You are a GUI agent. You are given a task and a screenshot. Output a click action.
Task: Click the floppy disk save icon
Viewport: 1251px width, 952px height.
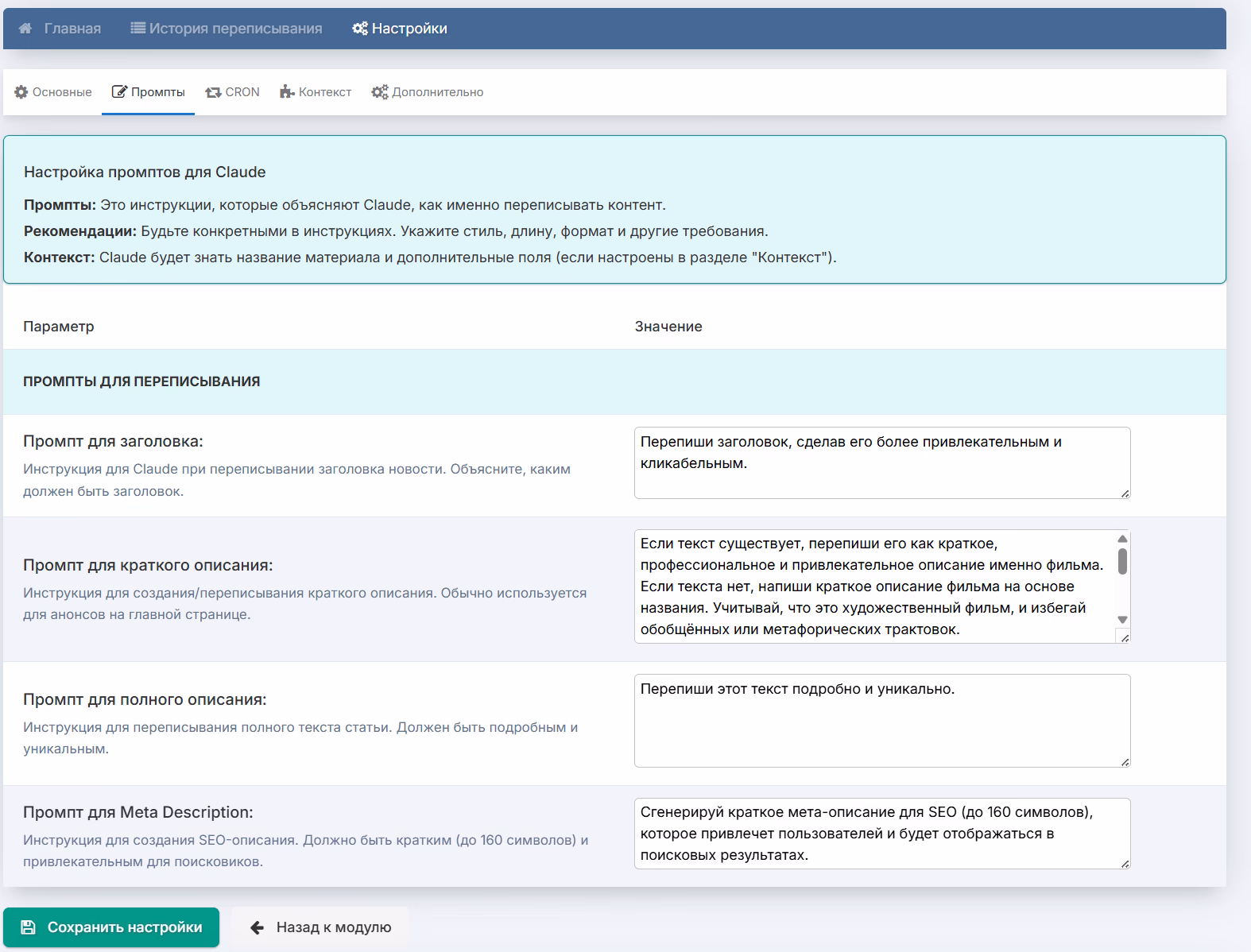coord(28,927)
